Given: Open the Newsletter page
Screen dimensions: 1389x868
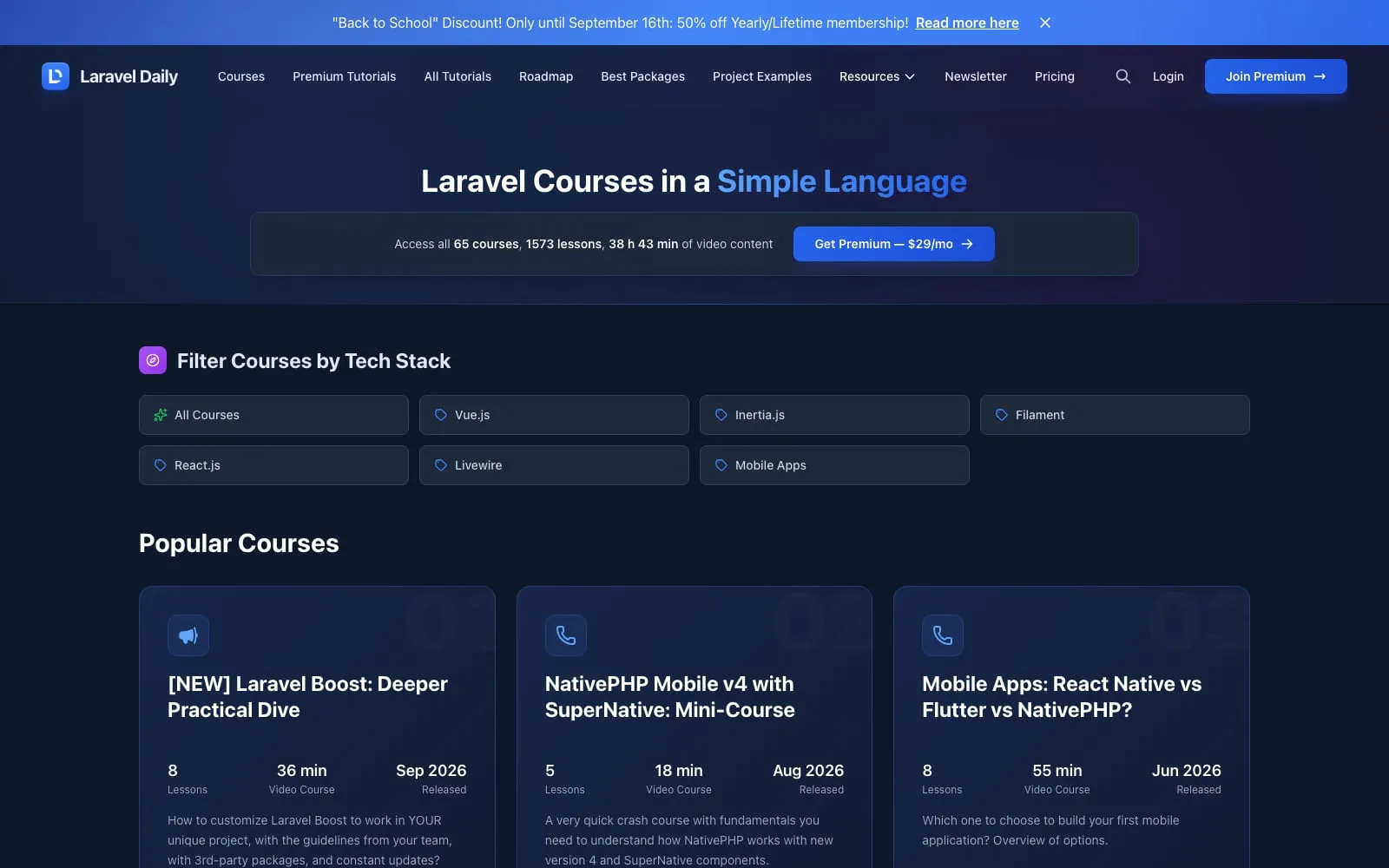Looking at the screenshot, I should click(x=976, y=76).
